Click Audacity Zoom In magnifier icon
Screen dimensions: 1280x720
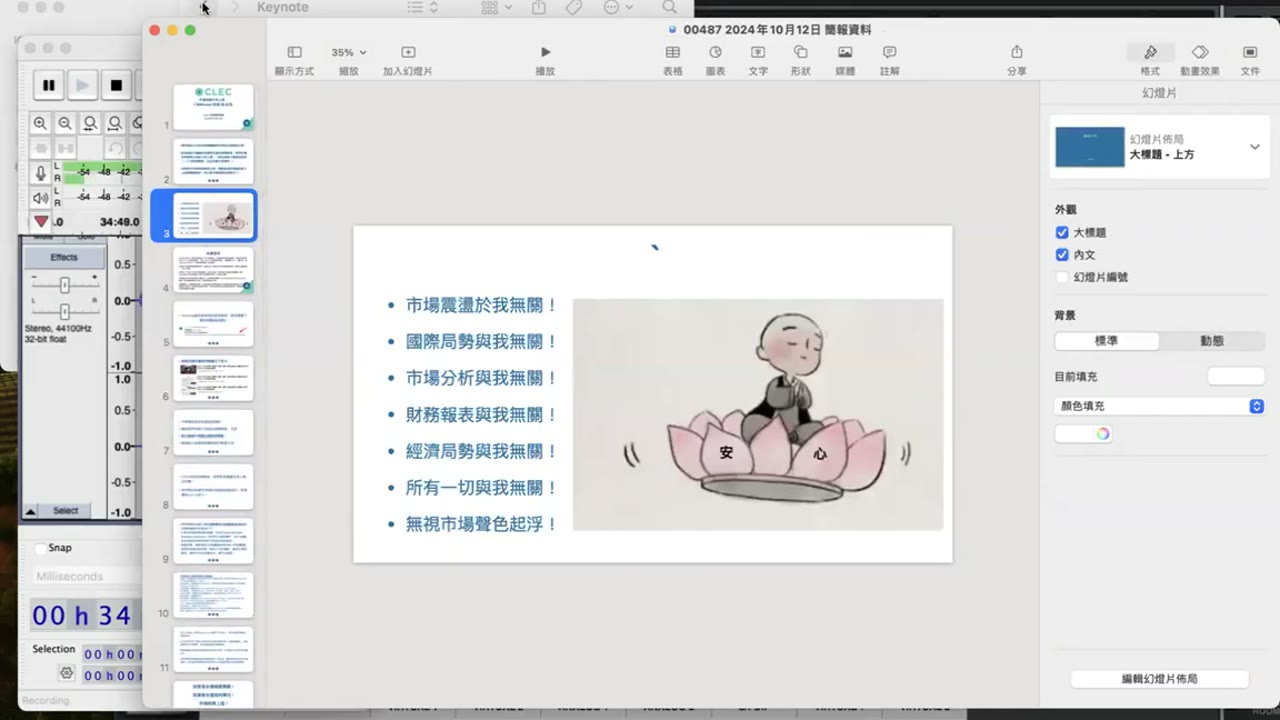tap(40, 123)
